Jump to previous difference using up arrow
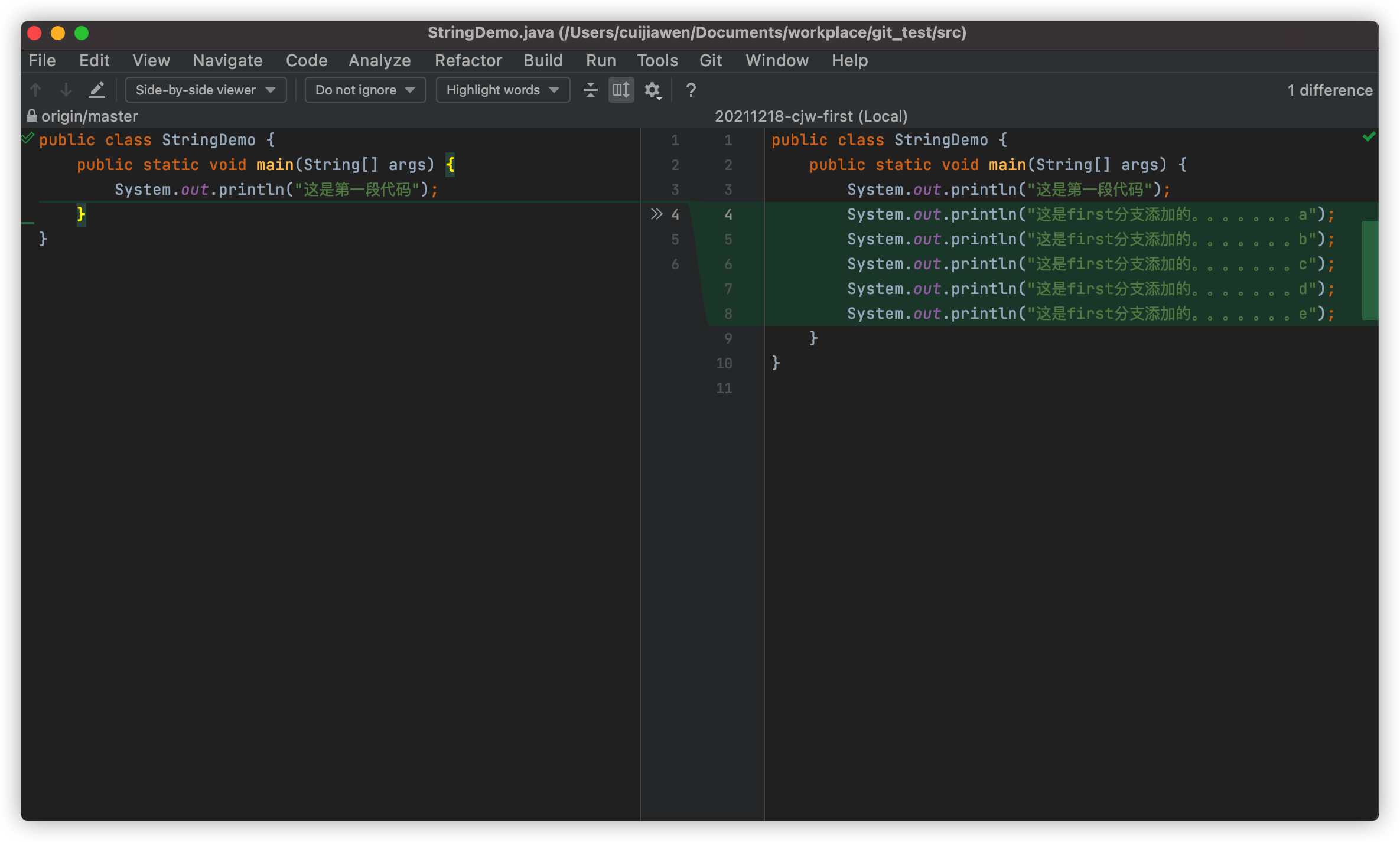 tap(35, 90)
